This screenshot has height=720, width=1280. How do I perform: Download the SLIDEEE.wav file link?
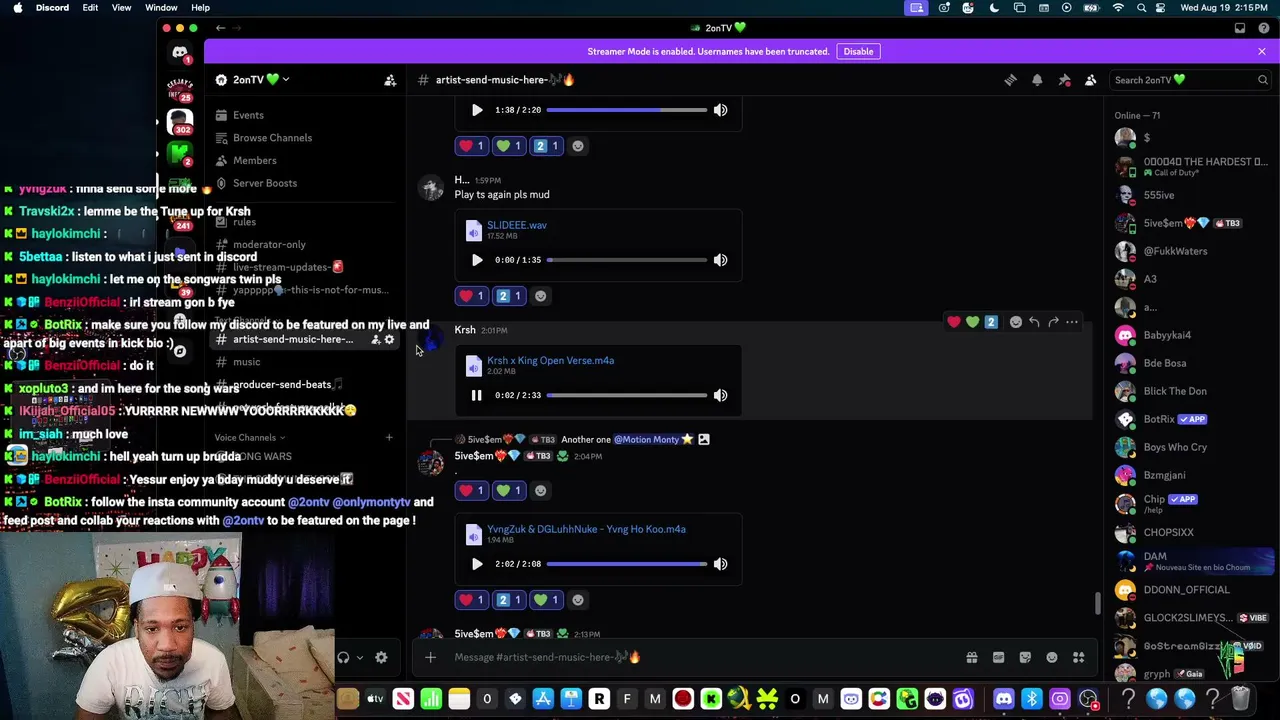[x=517, y=225]
